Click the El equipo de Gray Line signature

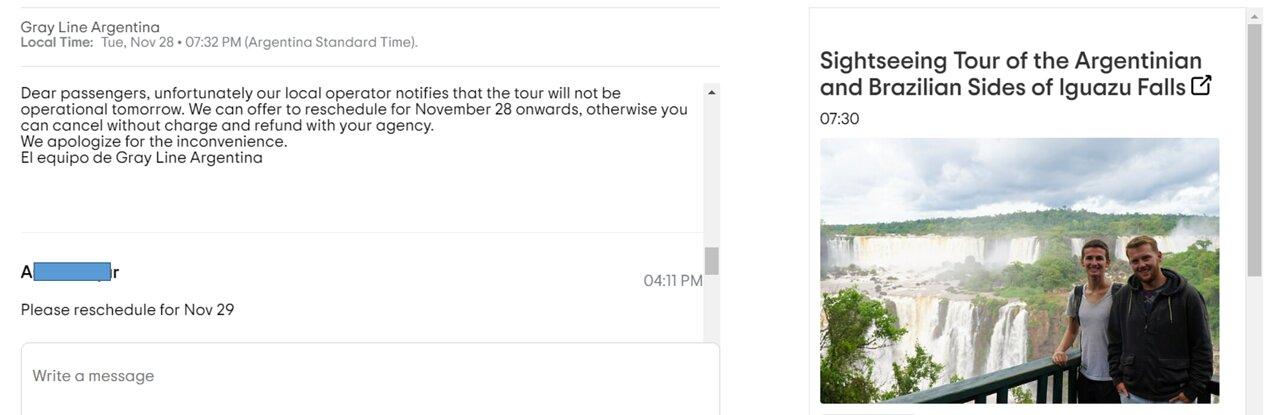[x=141, y=158]
